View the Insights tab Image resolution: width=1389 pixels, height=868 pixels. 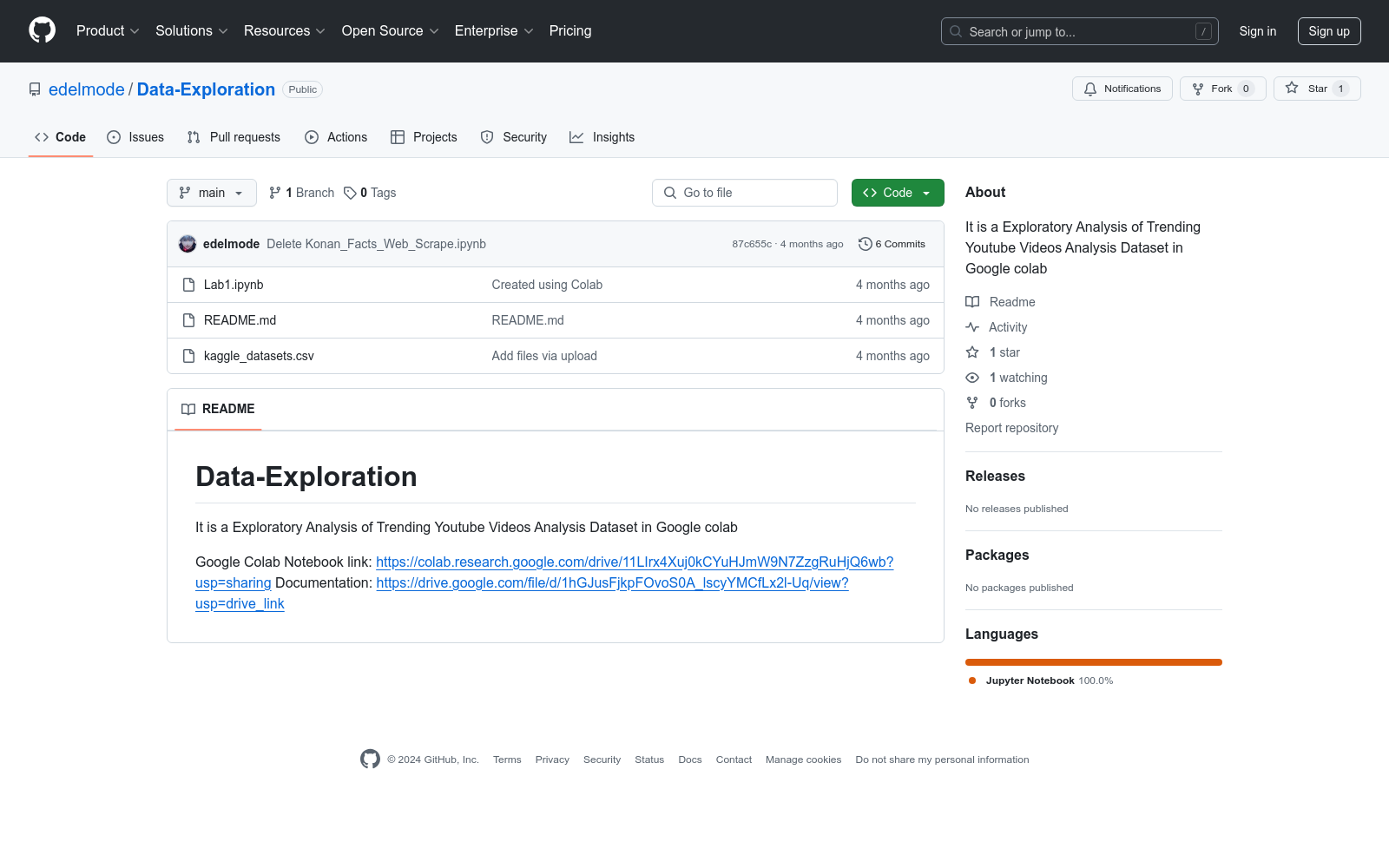coord(602,137)
